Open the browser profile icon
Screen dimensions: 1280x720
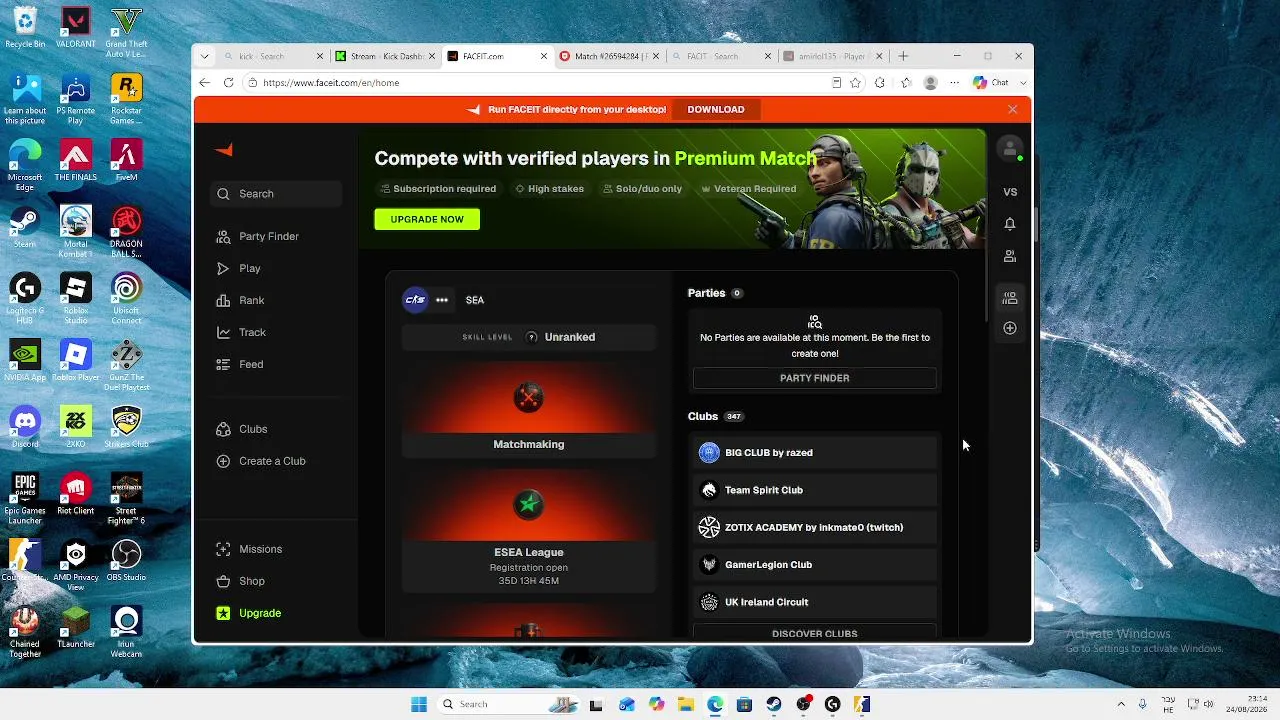click(x=931, y=83)
